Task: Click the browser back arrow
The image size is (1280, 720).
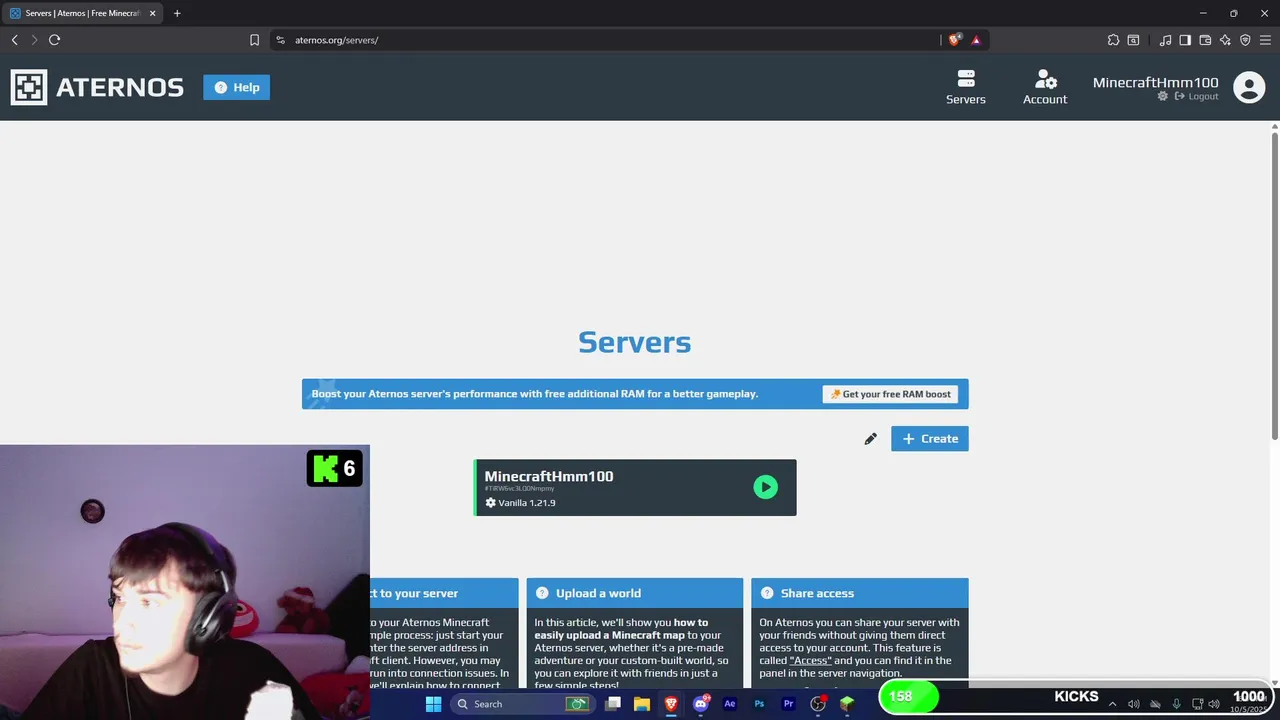Action: point(14,40)
